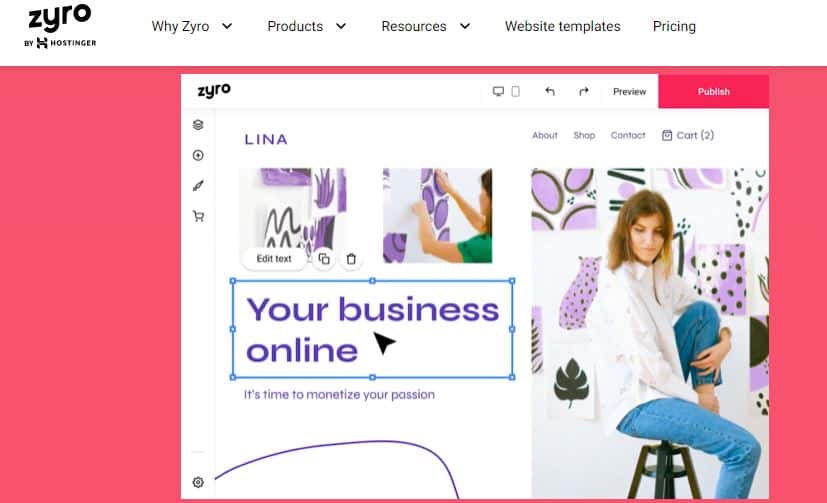Click the Zyro by Hostinger logo
This screenshot has height=503, width=827.
[60, 26]
